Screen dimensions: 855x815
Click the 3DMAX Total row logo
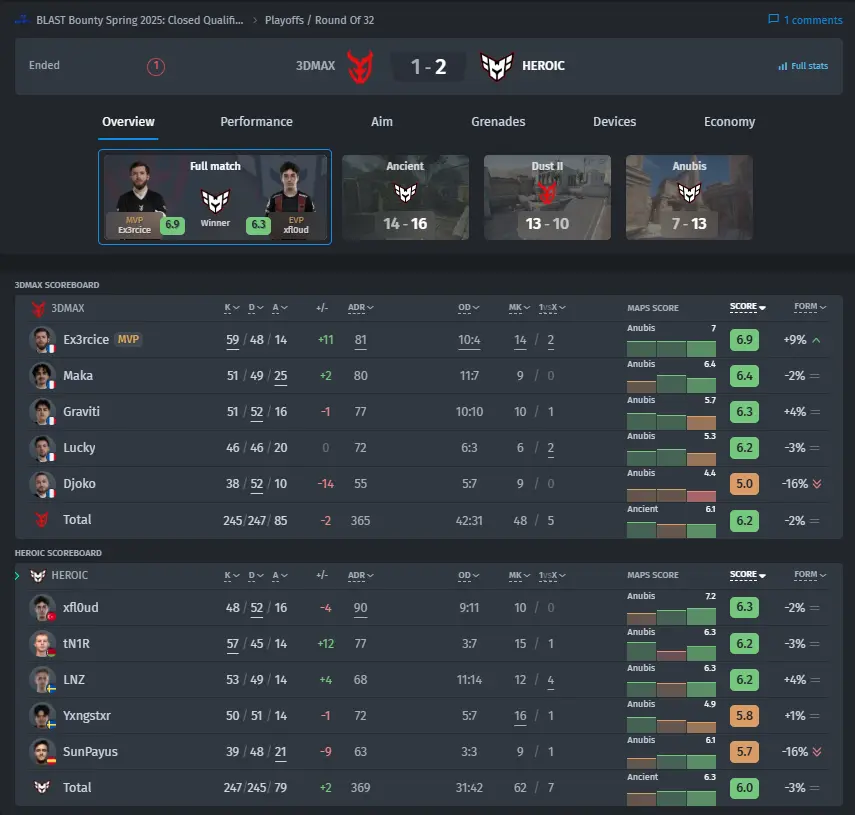(x=41, y=520)
